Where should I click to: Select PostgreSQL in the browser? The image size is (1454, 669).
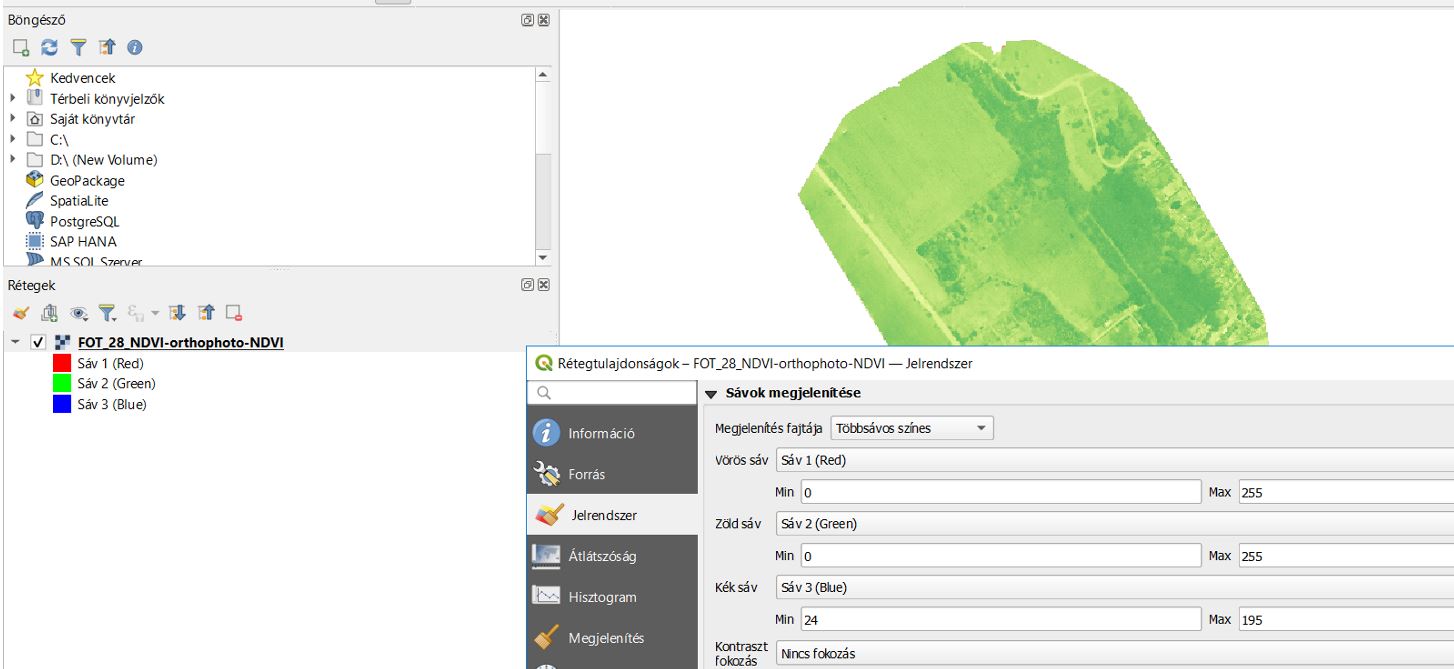point(85,221)
